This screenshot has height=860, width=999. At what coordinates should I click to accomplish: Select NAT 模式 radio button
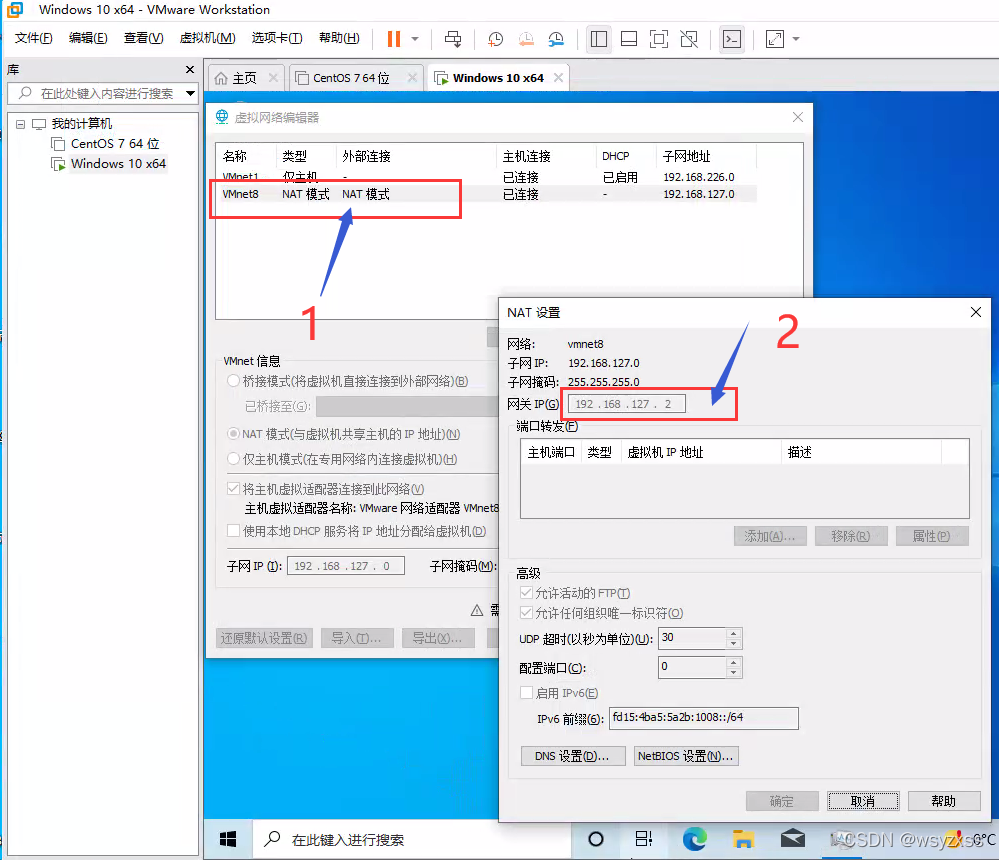coord(233,434)
